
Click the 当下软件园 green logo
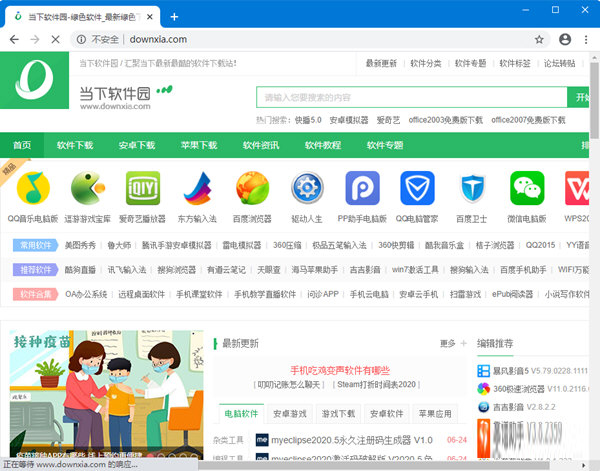[34, 80]
